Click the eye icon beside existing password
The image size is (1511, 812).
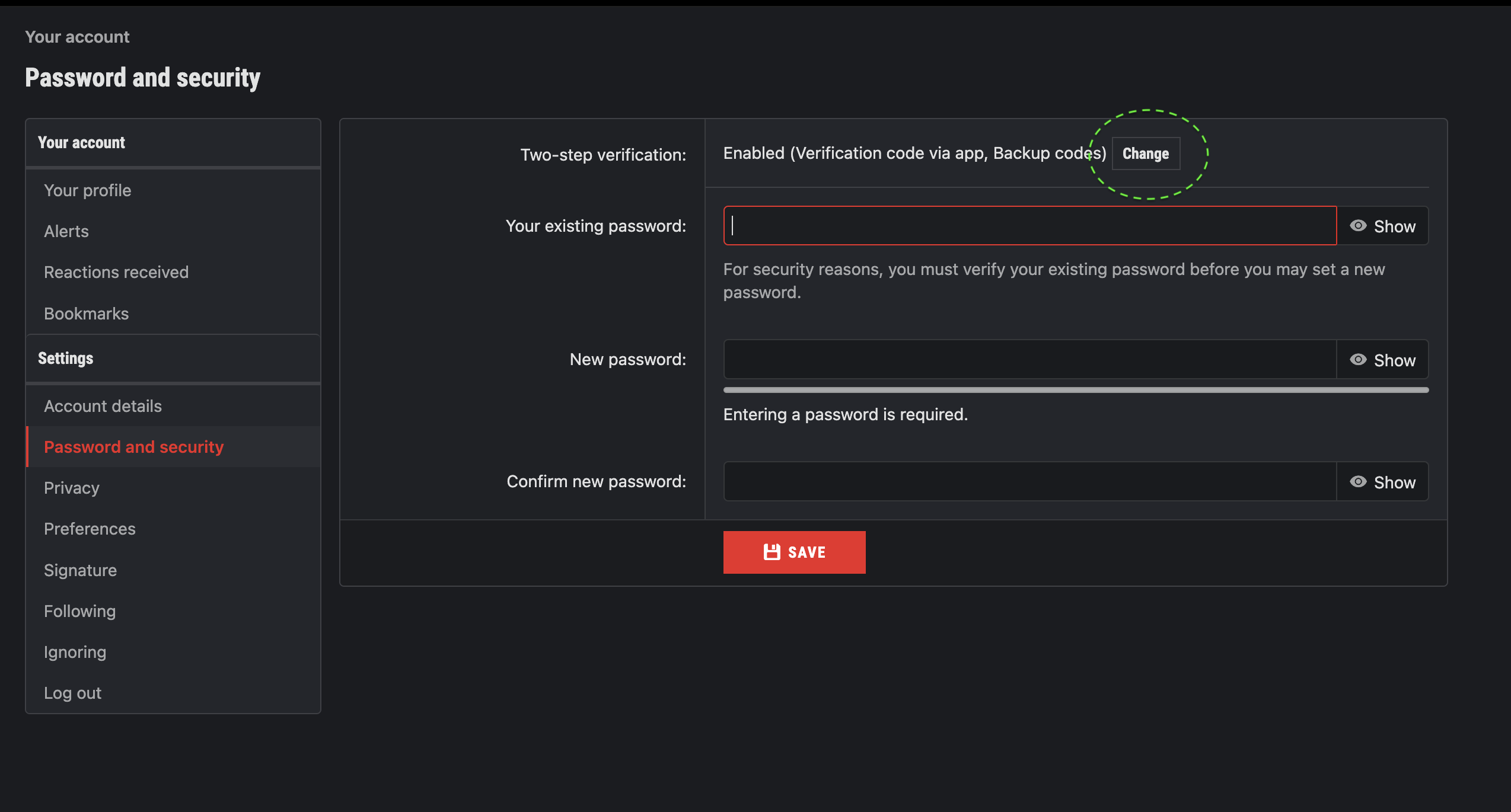1358,226
